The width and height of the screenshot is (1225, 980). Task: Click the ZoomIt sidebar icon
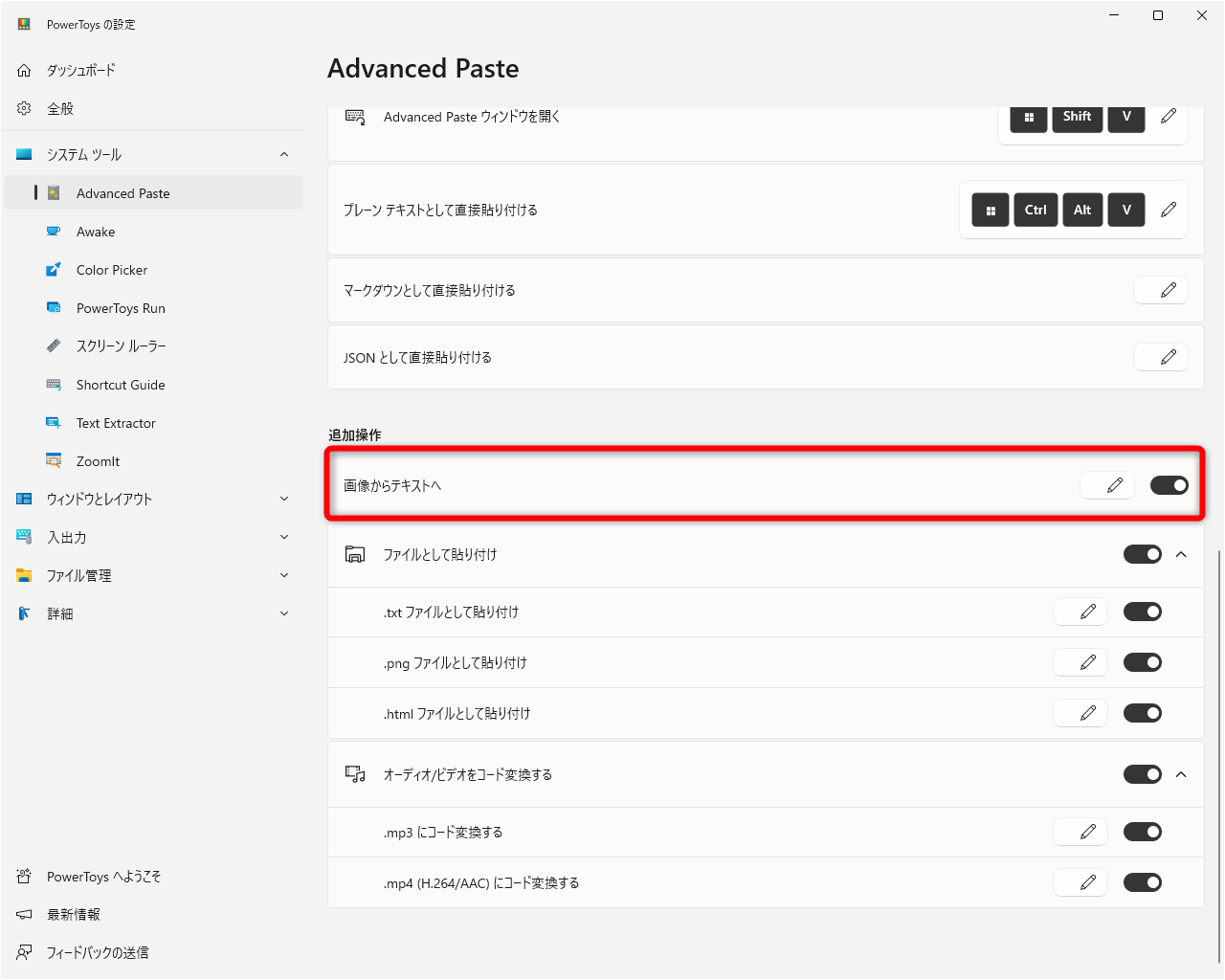54,461
